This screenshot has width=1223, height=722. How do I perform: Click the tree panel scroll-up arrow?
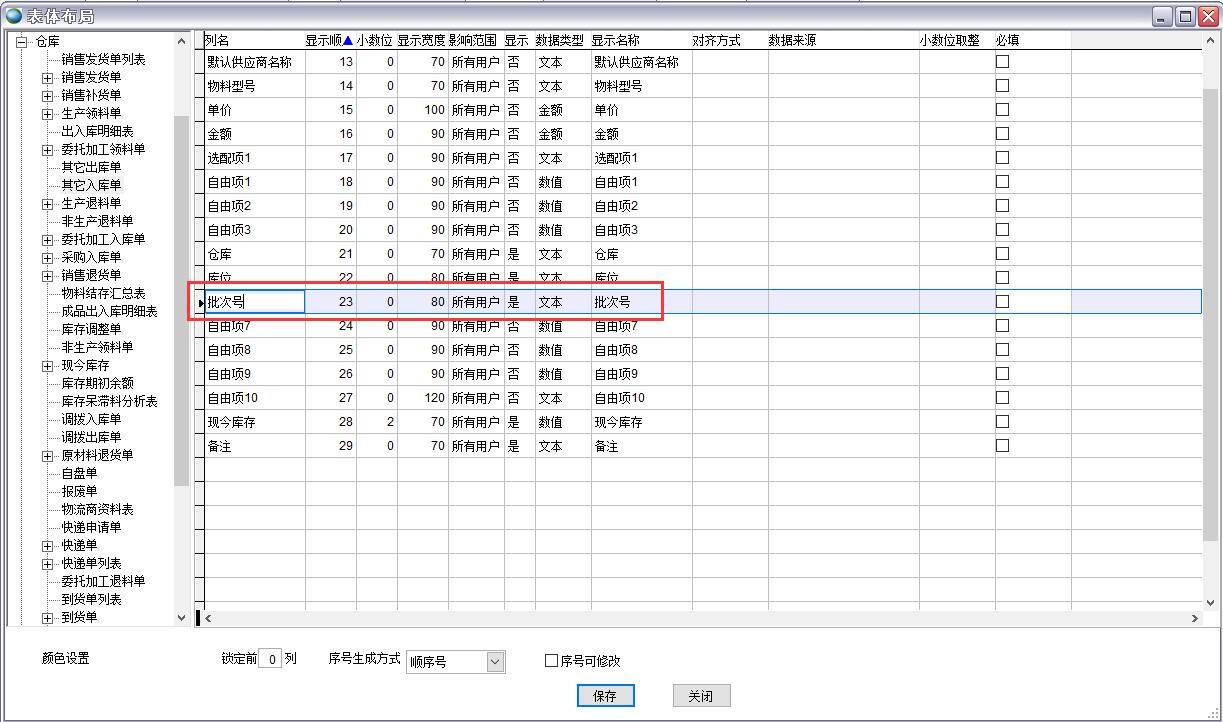[x=181, y=42]
